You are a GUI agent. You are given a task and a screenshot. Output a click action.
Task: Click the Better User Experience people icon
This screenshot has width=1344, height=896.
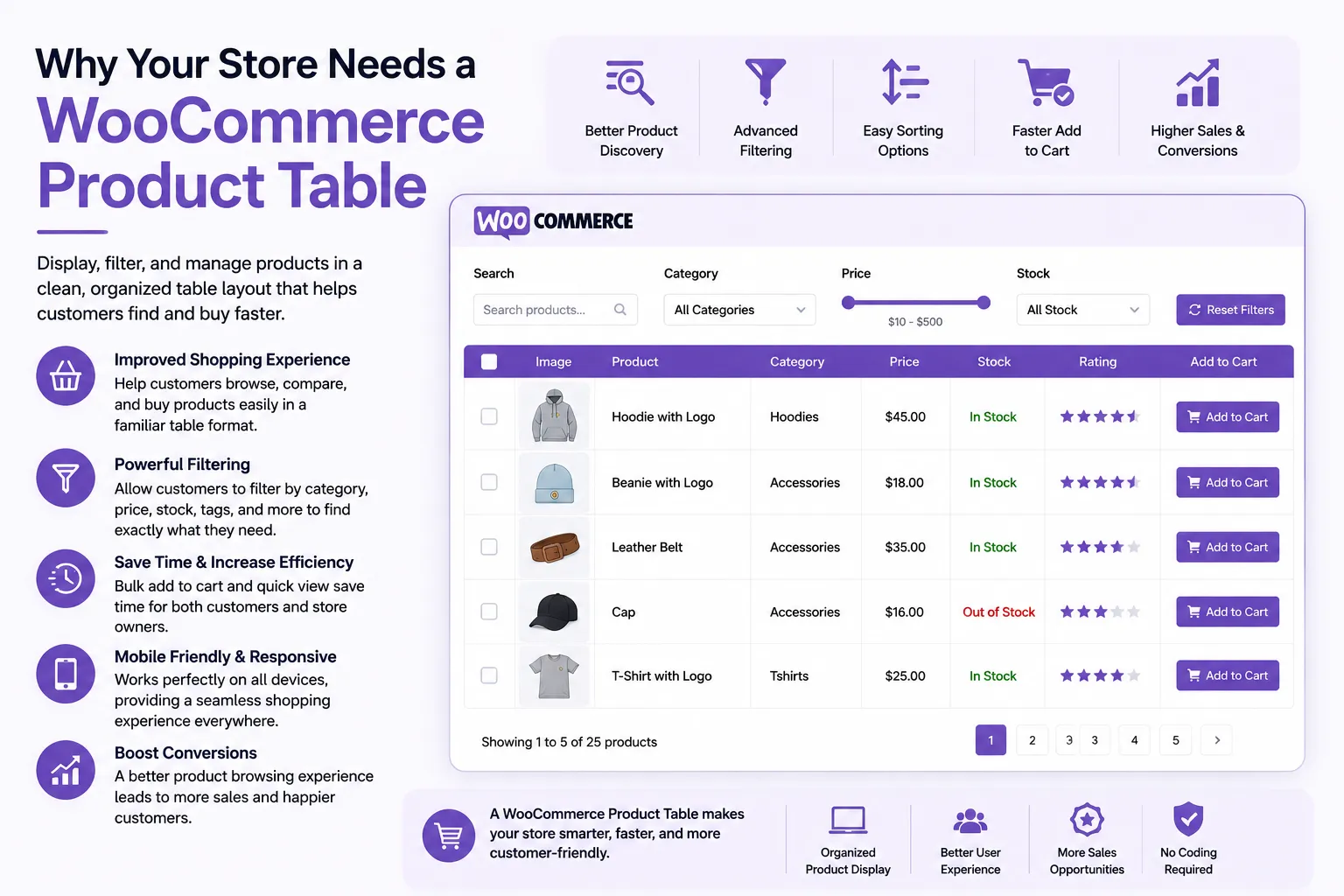[x=970, y=820]
